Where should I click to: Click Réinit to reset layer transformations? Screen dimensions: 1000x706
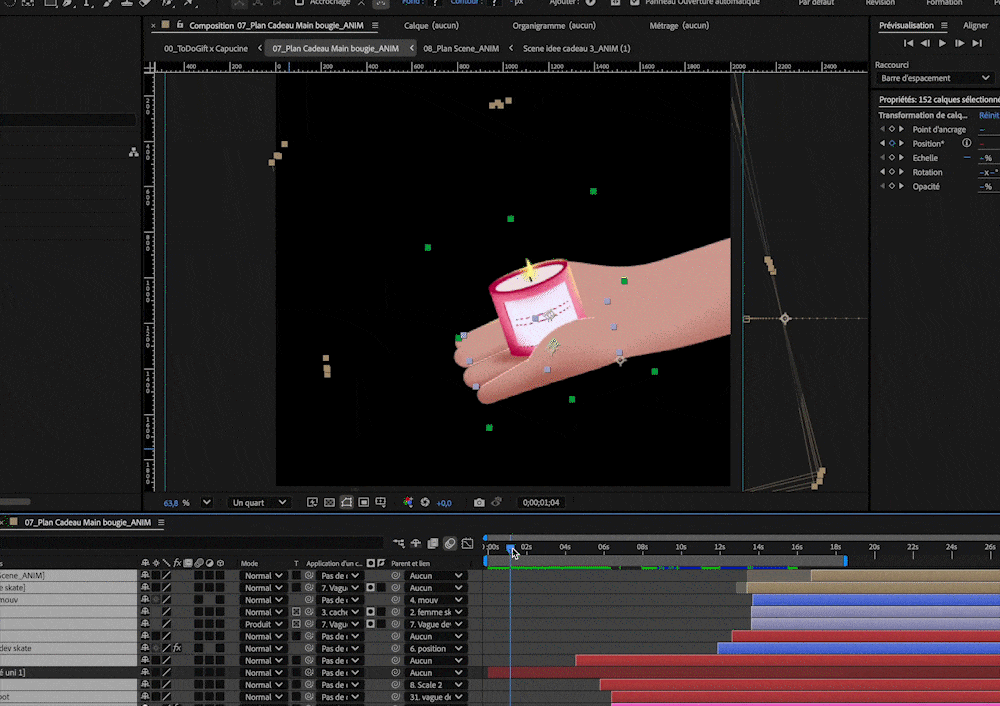coord(989,116)
